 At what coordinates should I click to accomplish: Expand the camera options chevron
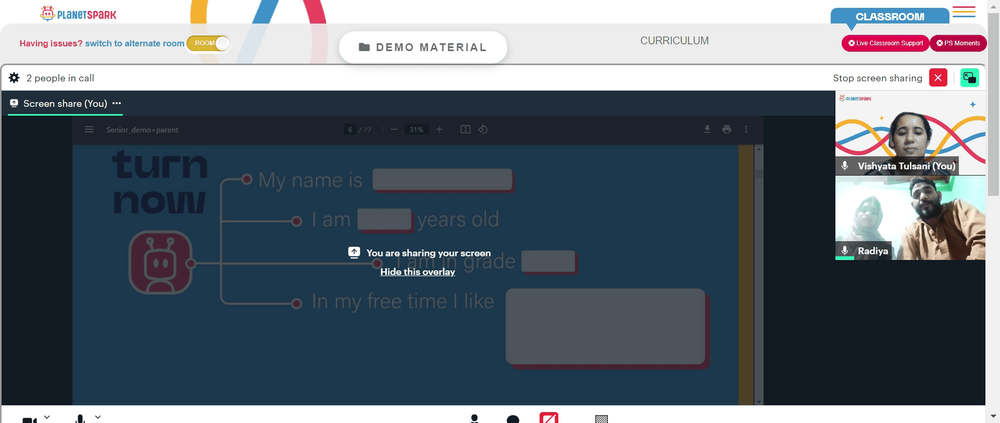click(x=47, y=417)
